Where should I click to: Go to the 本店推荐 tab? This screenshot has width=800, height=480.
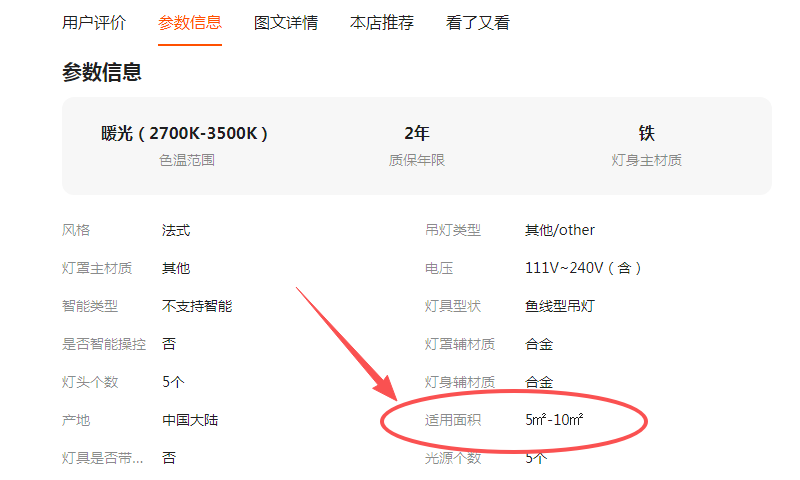point(382,22)
